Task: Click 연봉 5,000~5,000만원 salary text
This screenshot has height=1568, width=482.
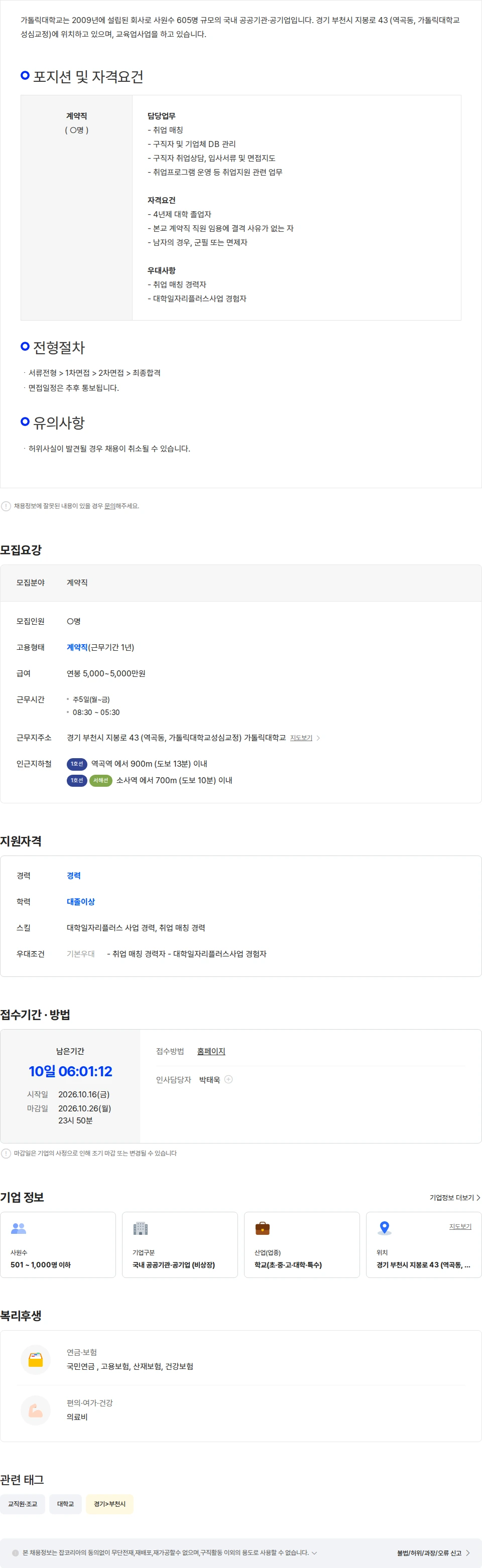Action: [106, 673]
